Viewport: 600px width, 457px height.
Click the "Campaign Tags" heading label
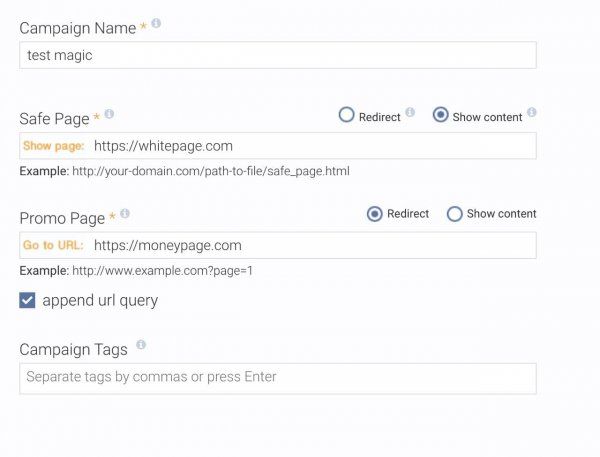[x=73, y=349]
